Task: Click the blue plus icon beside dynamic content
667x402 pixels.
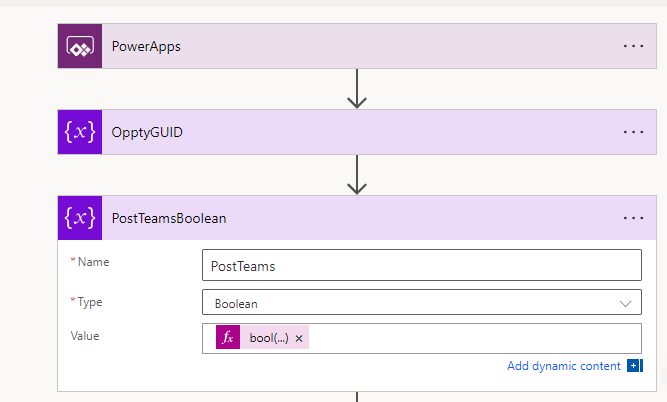Action: click(634, 366)
